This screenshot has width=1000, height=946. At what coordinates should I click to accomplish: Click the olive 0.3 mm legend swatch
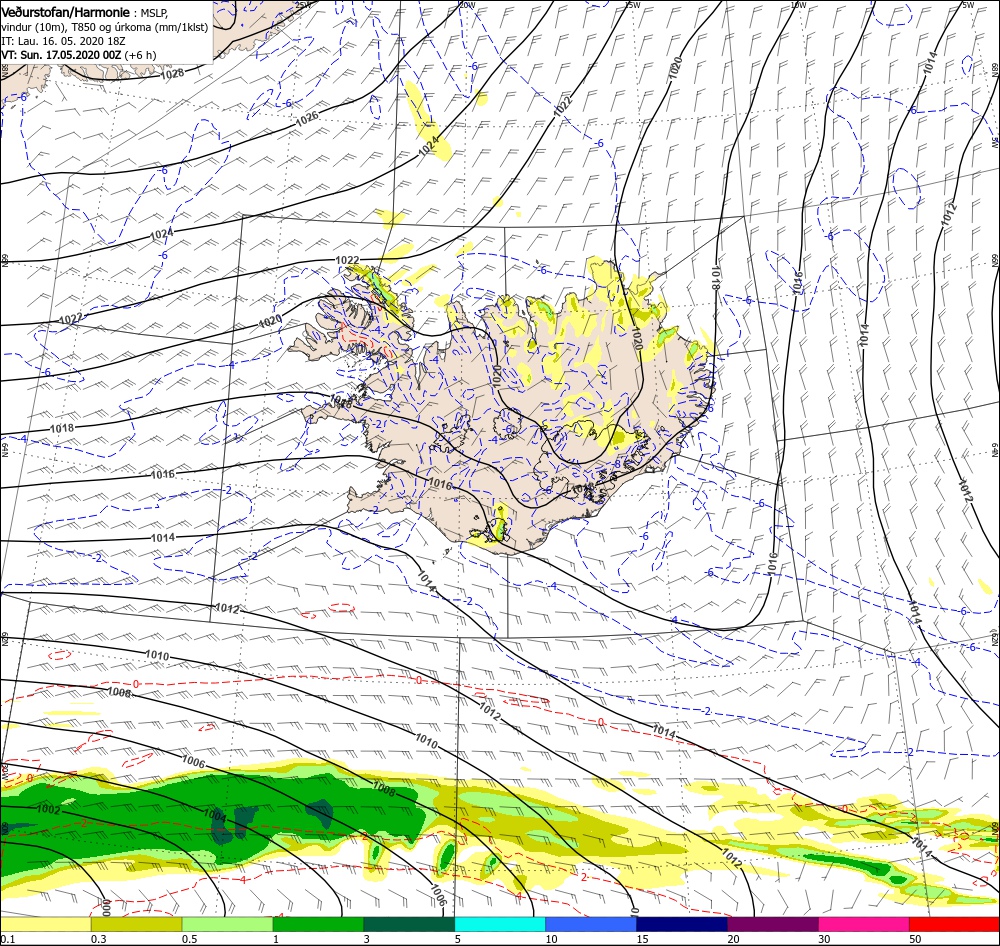(136, 924)
